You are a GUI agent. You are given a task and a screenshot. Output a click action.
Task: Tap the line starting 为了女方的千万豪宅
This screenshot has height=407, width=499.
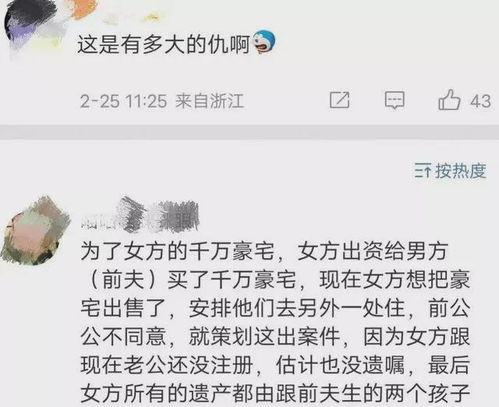point(264,252)
